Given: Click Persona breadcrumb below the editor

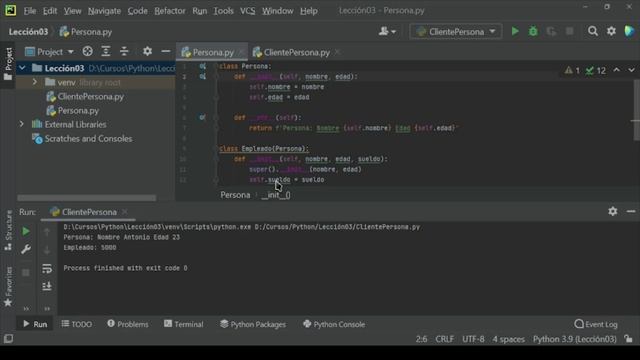Looking at the screenshot, I should pyautogui.click(x=235, y=195).
